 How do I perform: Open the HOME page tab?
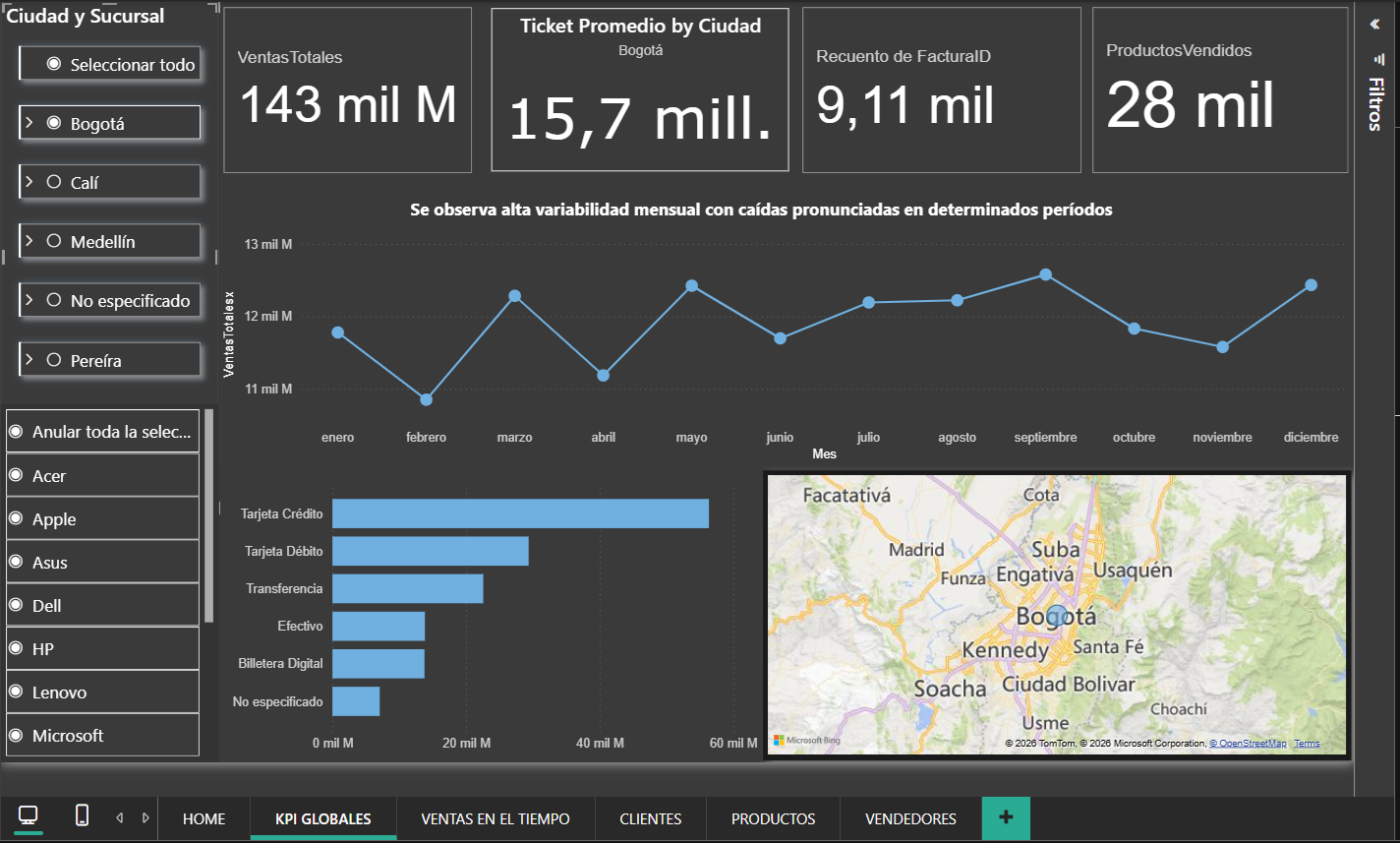tap(204, 818)
